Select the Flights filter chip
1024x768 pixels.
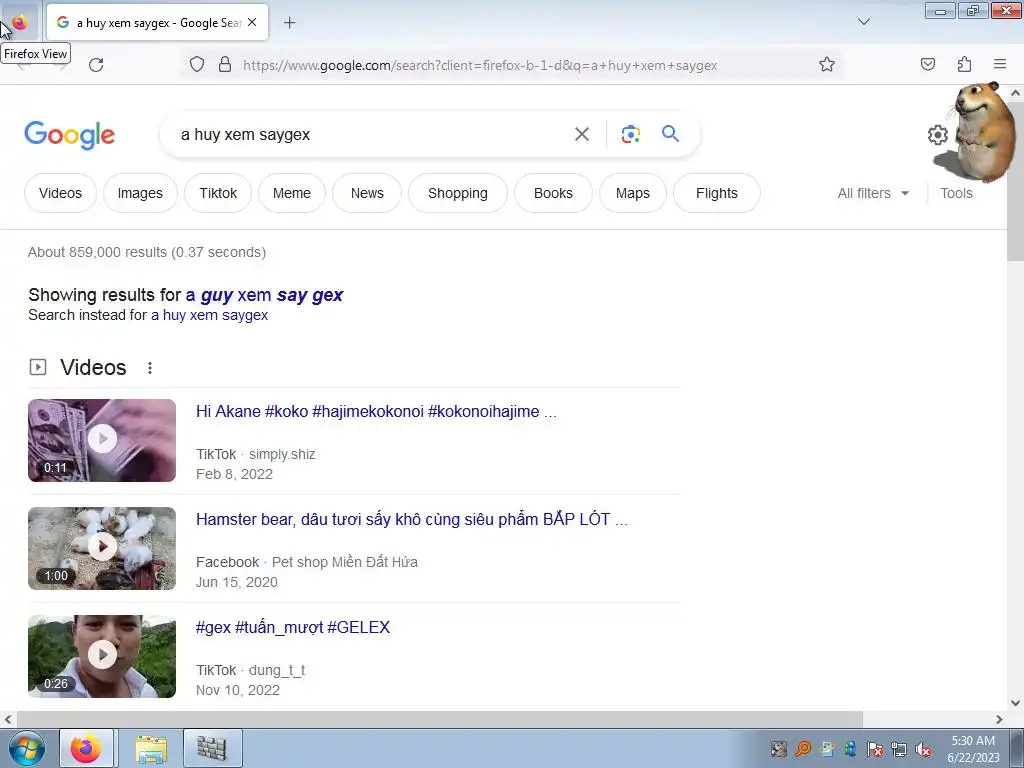click(x=716, y=193)
